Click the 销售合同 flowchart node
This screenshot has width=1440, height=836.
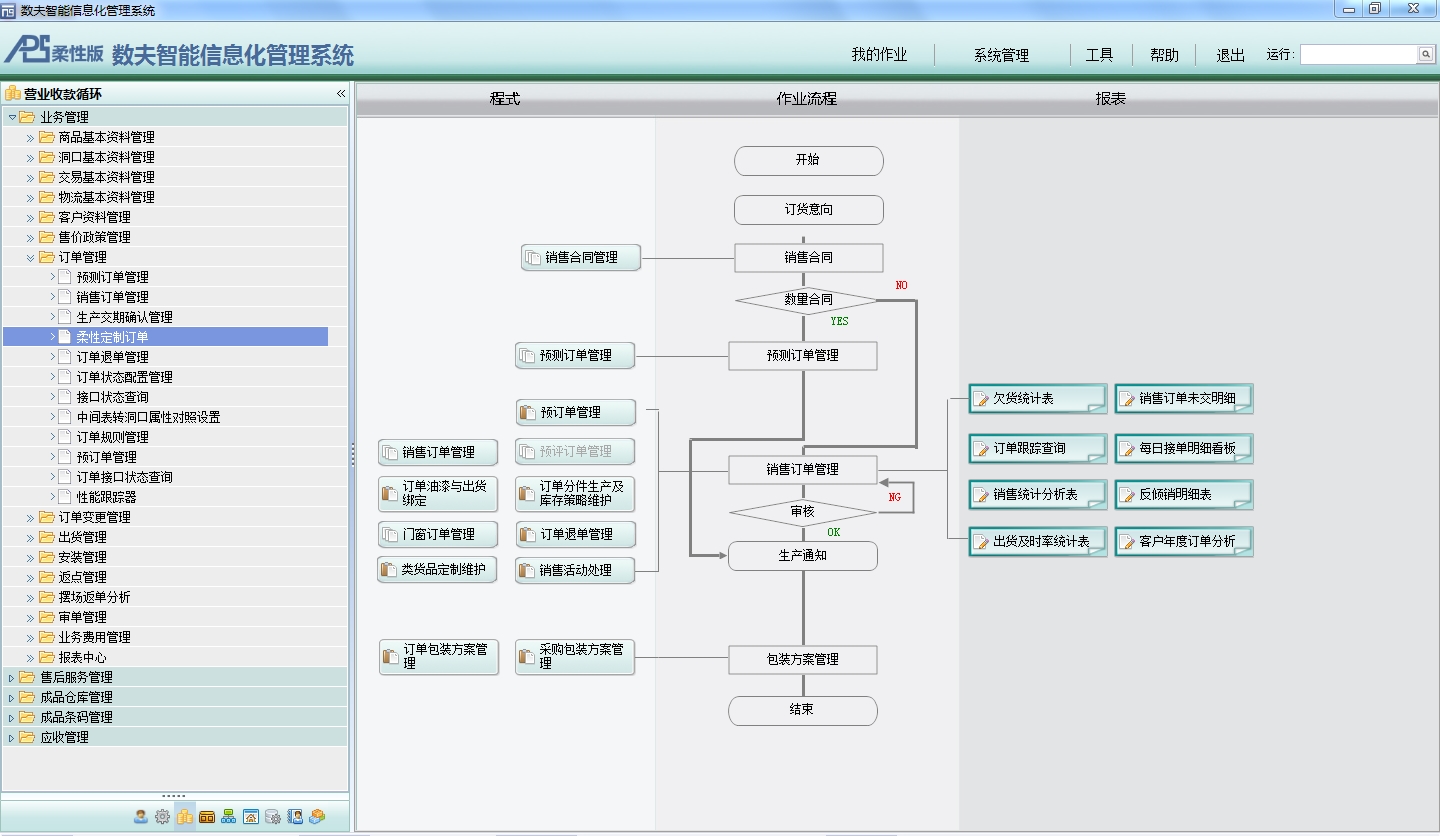click(809, 258)
